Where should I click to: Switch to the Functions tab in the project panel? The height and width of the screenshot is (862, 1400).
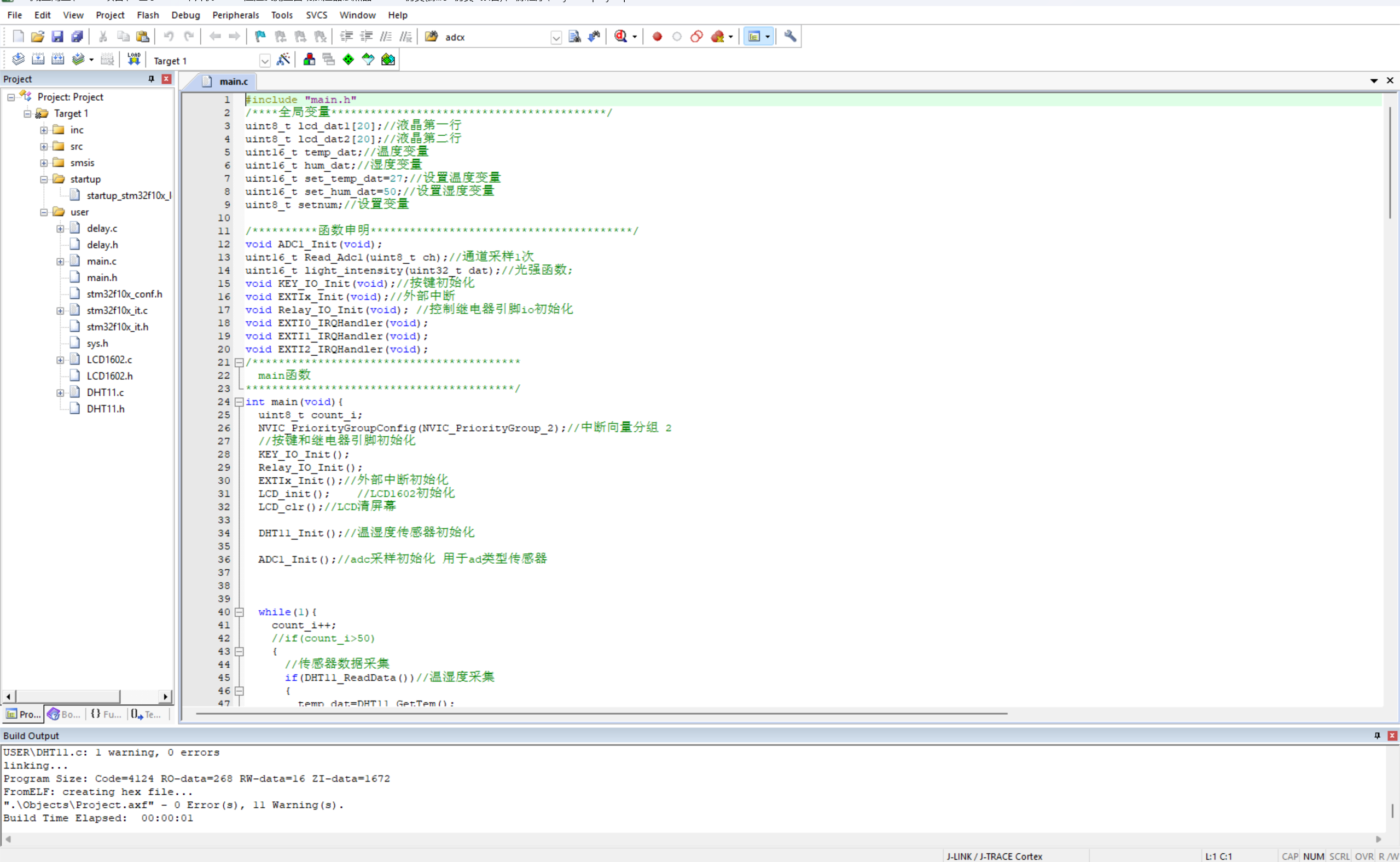pyautogui.click(x=106, y=714)
